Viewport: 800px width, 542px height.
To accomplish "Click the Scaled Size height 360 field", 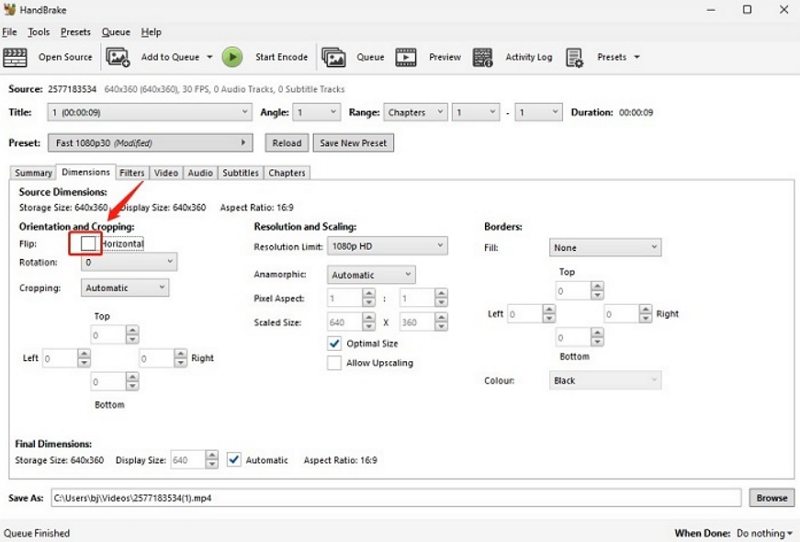I will (417, 323).
